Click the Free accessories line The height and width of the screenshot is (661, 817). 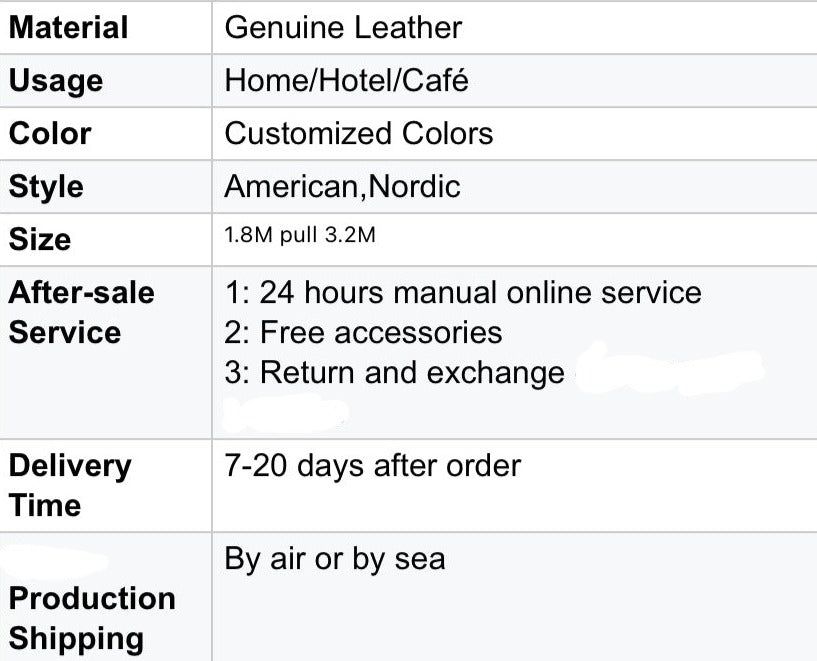point(363,332)
